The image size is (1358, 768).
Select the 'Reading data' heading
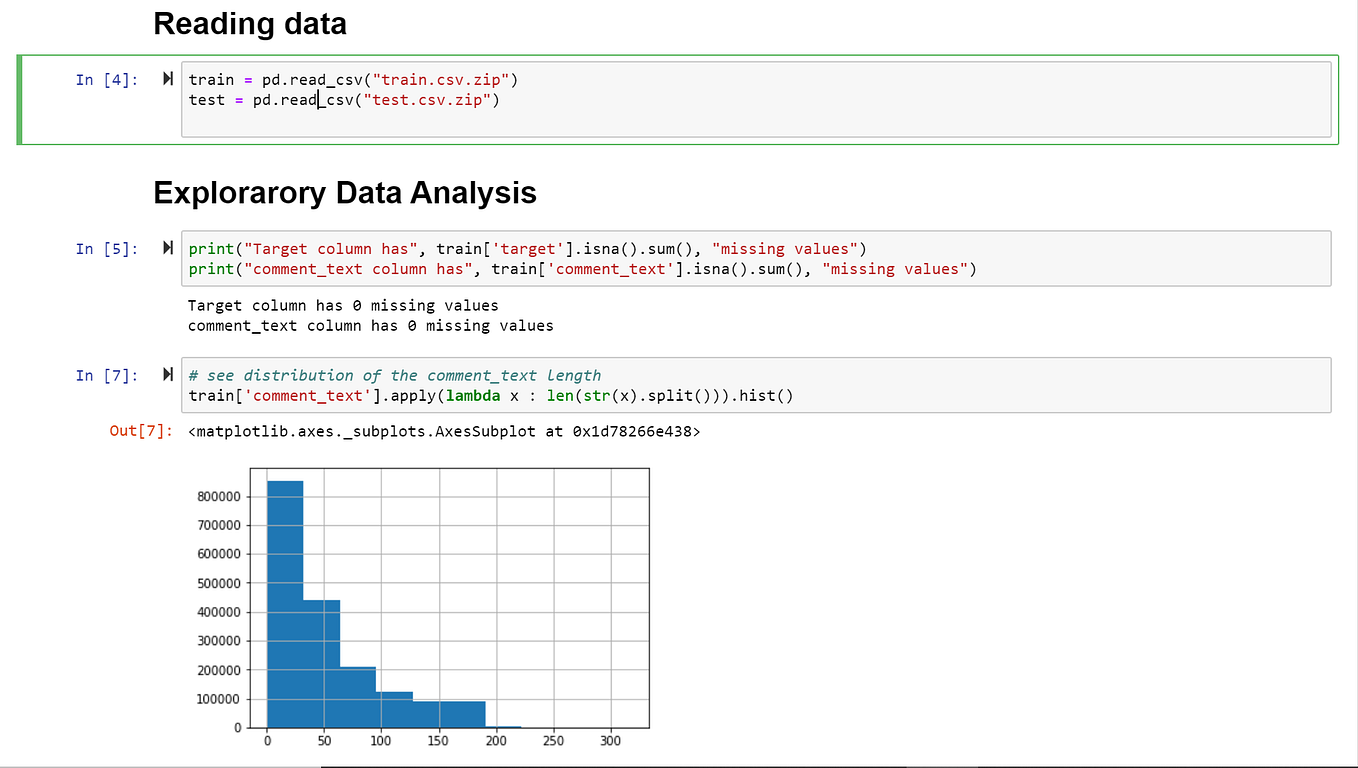(x=250, y=23)
